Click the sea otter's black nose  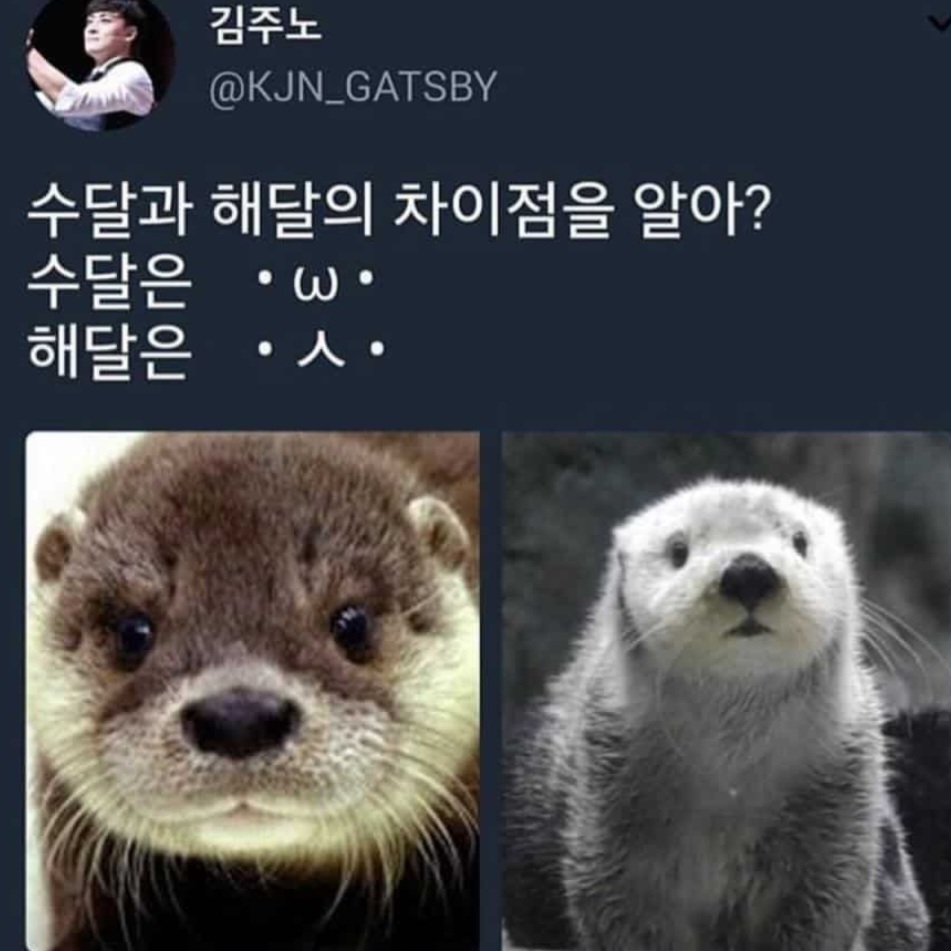click(x=750, y=580)
